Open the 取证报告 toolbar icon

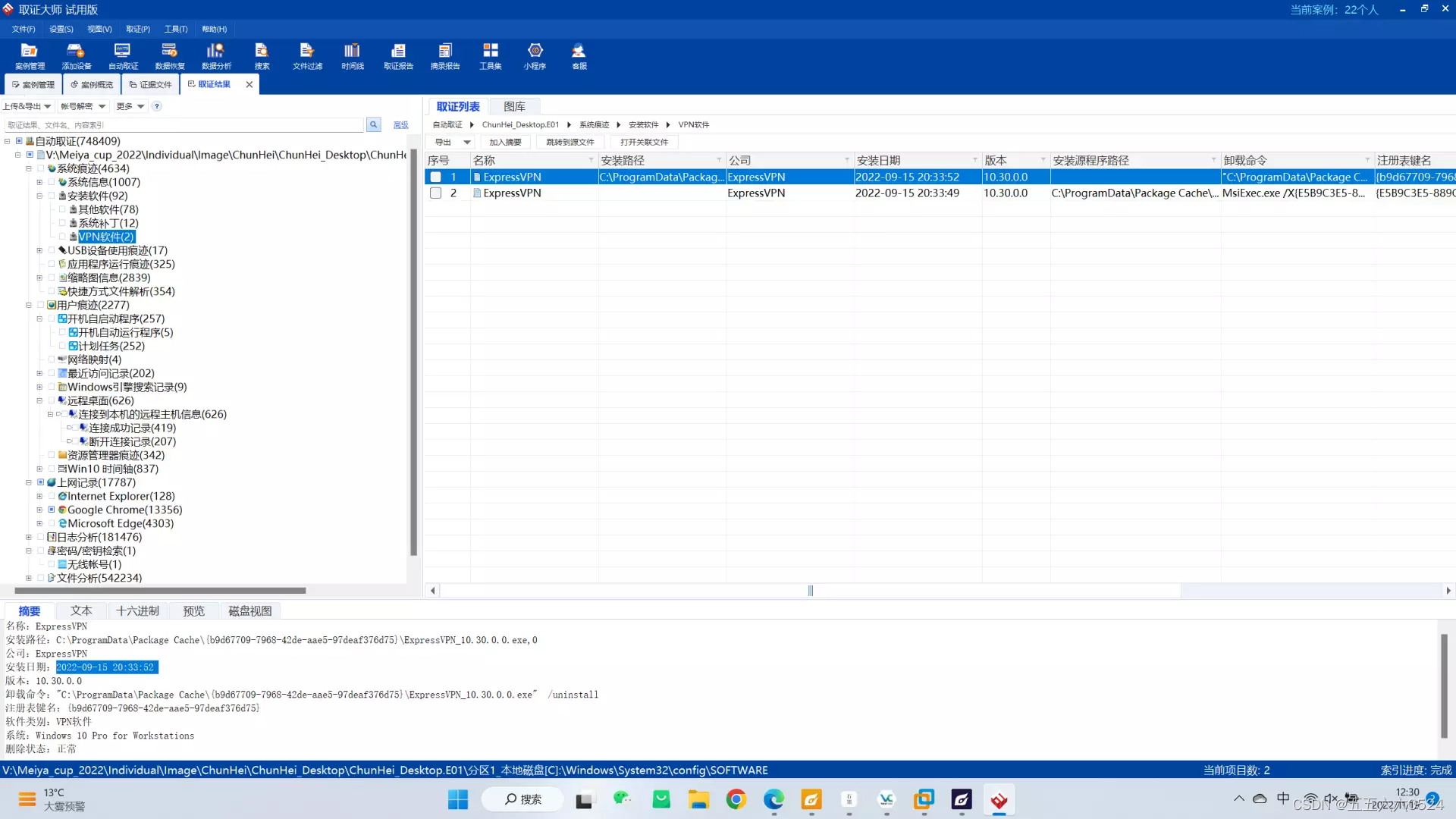tap(398, 56)
